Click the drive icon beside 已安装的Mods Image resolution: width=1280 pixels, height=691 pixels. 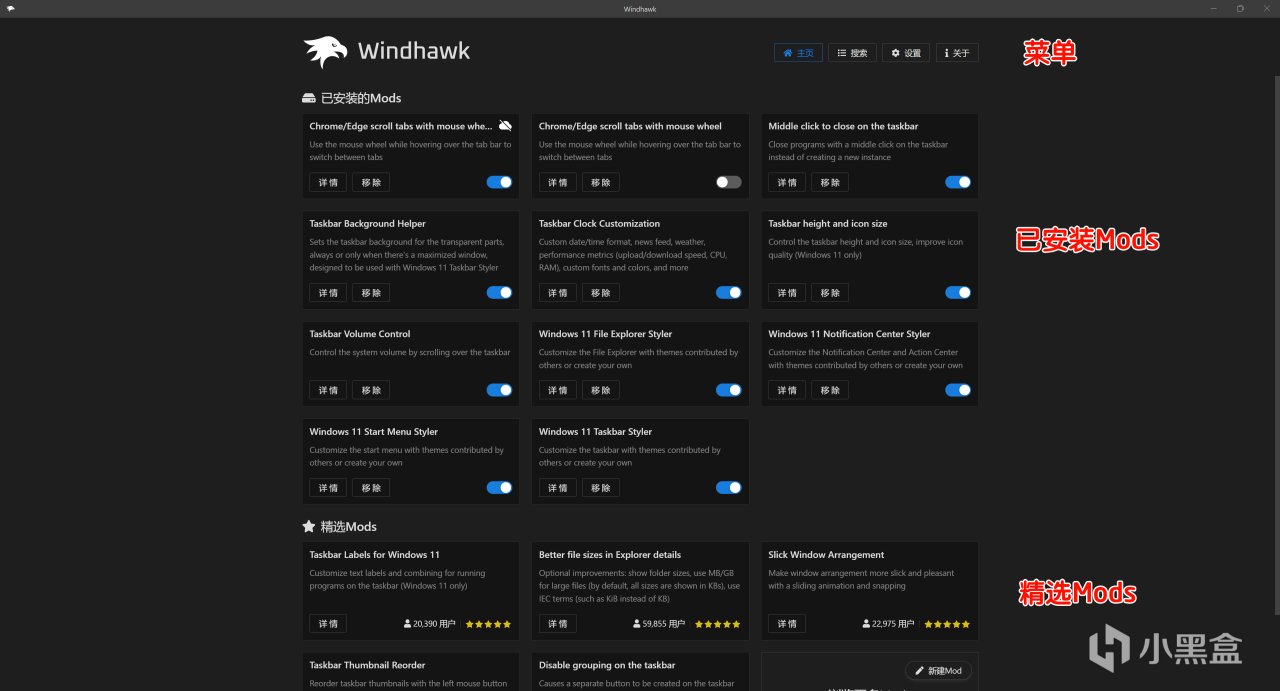click(x=309, y=98)
